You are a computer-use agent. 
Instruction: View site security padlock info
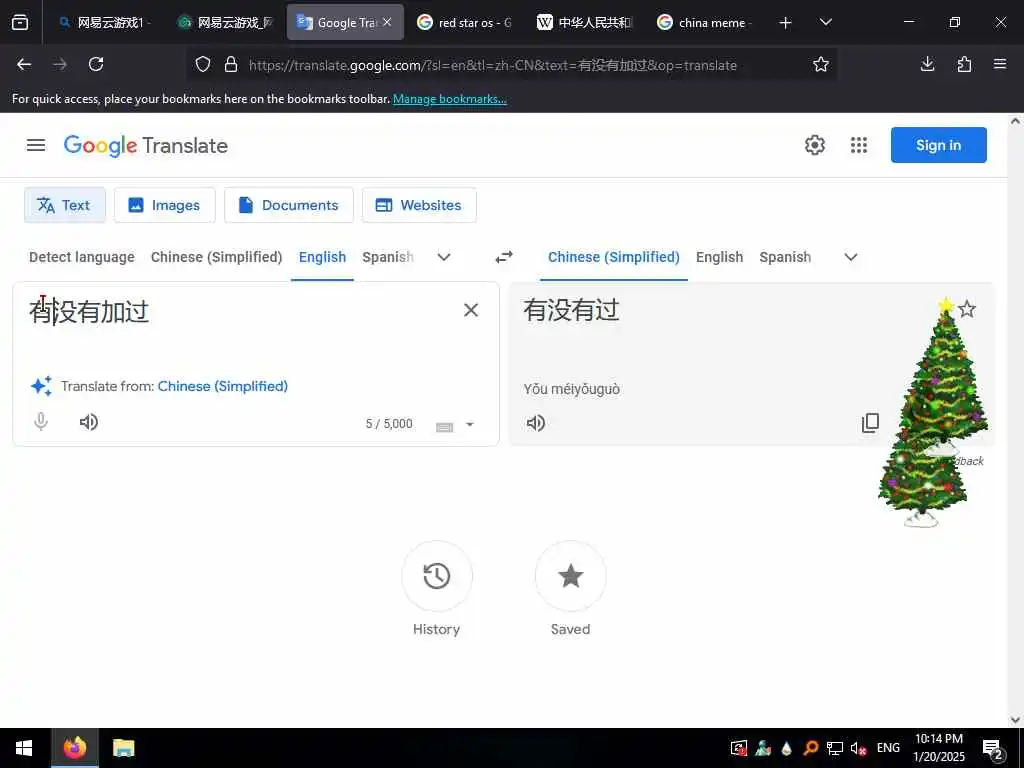pyautogui.click(x=231, y=65)
